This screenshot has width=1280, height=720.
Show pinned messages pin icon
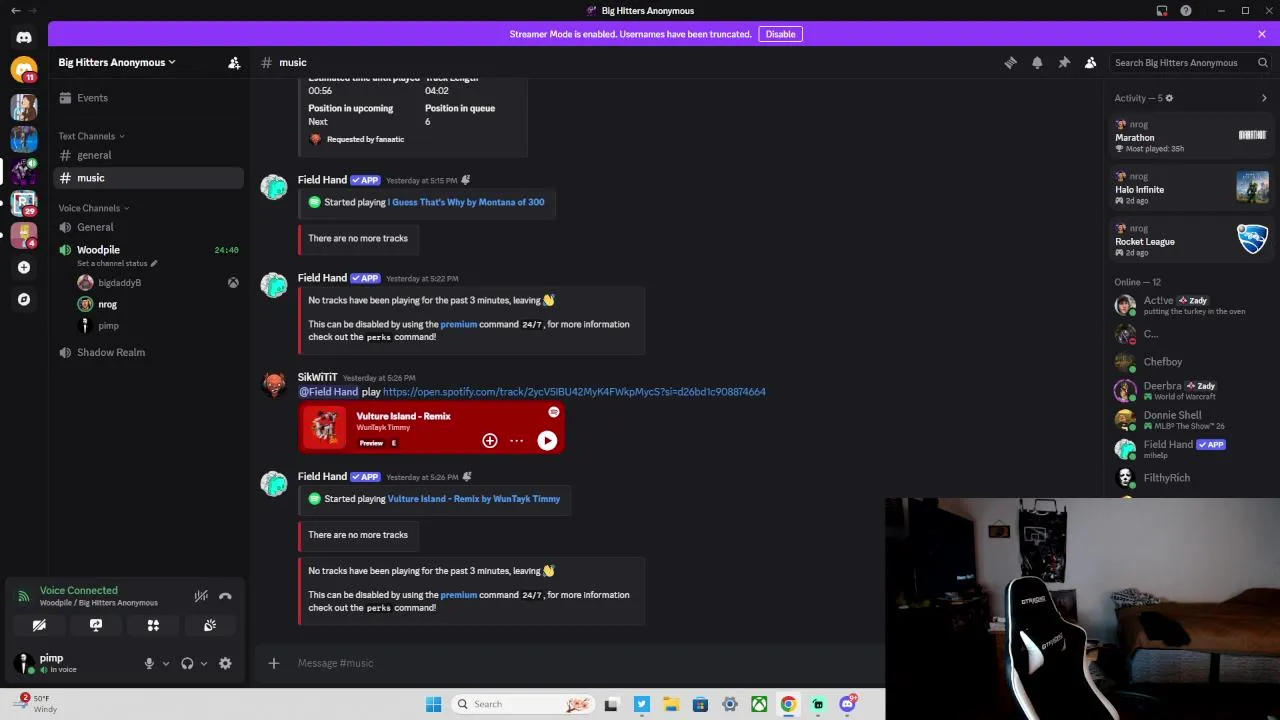[1064, 62]
